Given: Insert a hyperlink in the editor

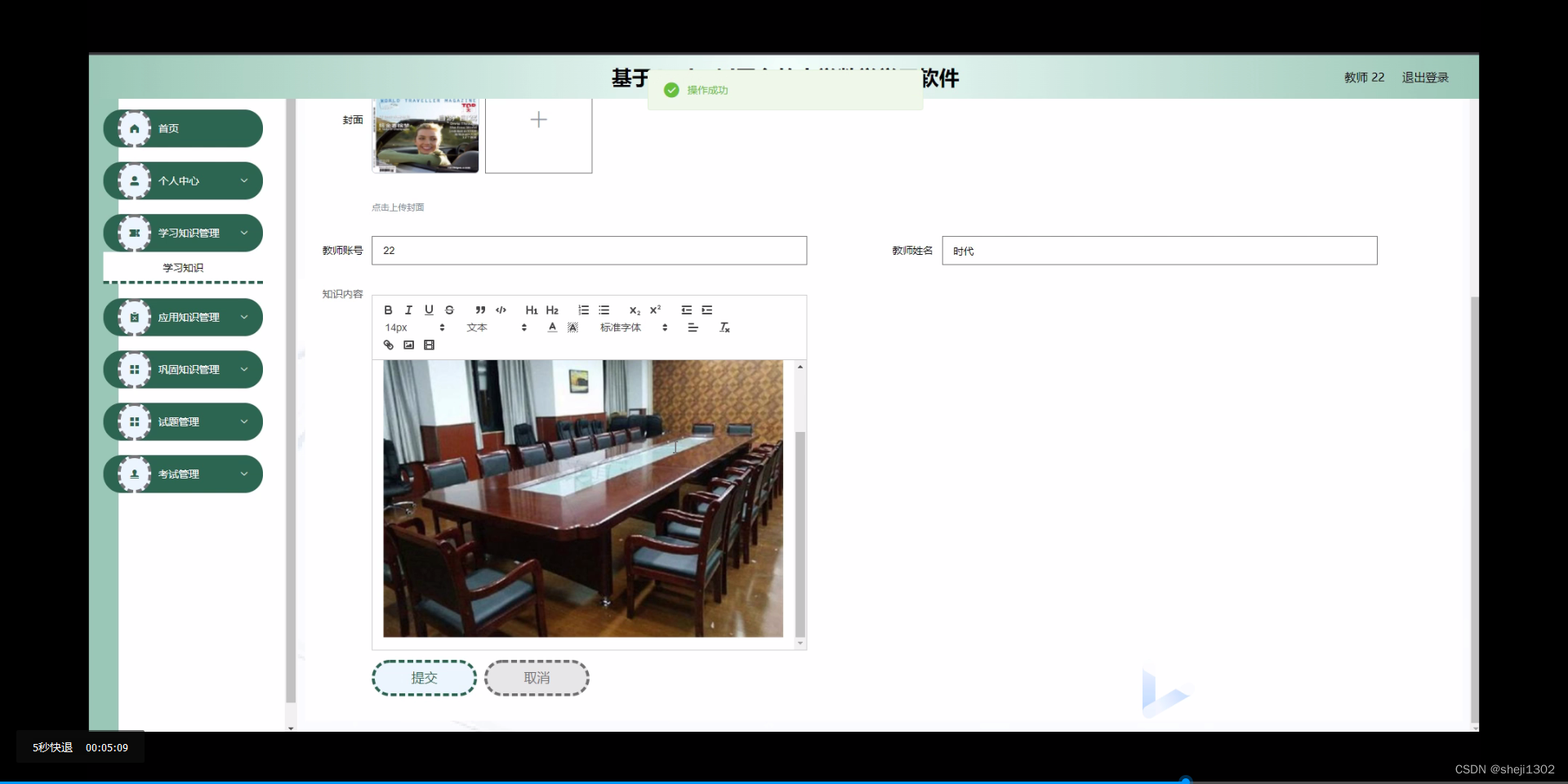Looking at the screenshot, I should [x=388, y=345].
